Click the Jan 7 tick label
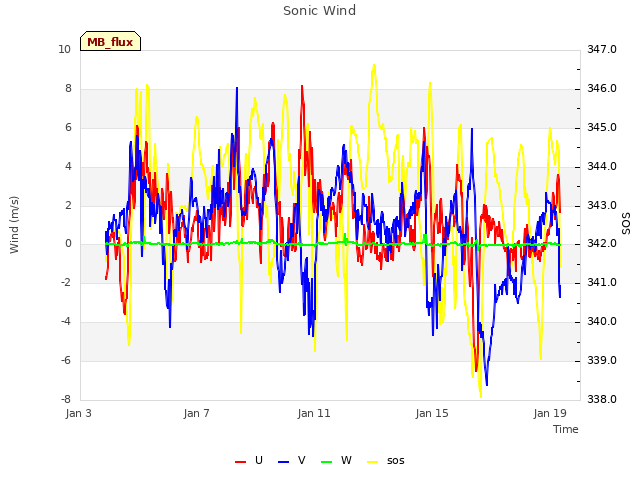Screen dimensions: 640x480 (196, 413)
